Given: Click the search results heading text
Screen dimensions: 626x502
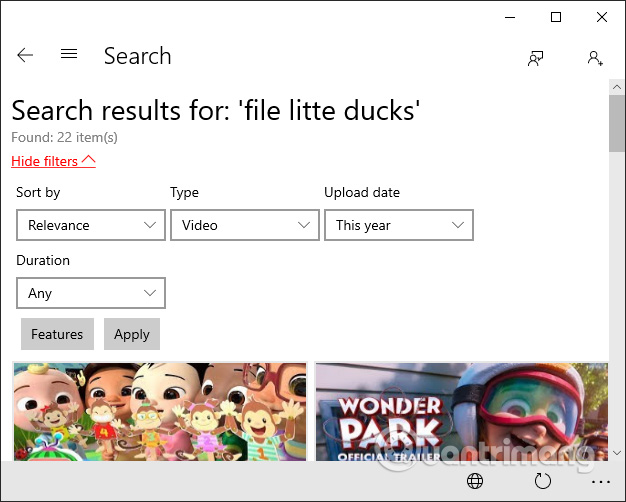Looking at the screenshot, I should point(216,110).
